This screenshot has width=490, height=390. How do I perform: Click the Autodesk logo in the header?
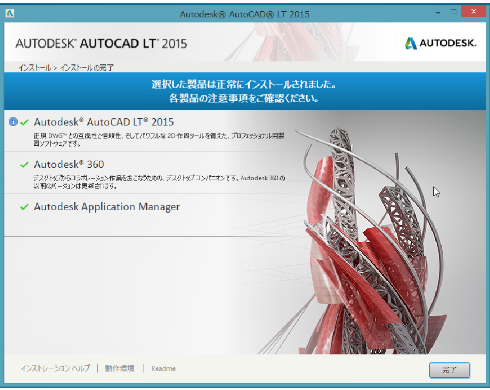(x=441, y=43)
